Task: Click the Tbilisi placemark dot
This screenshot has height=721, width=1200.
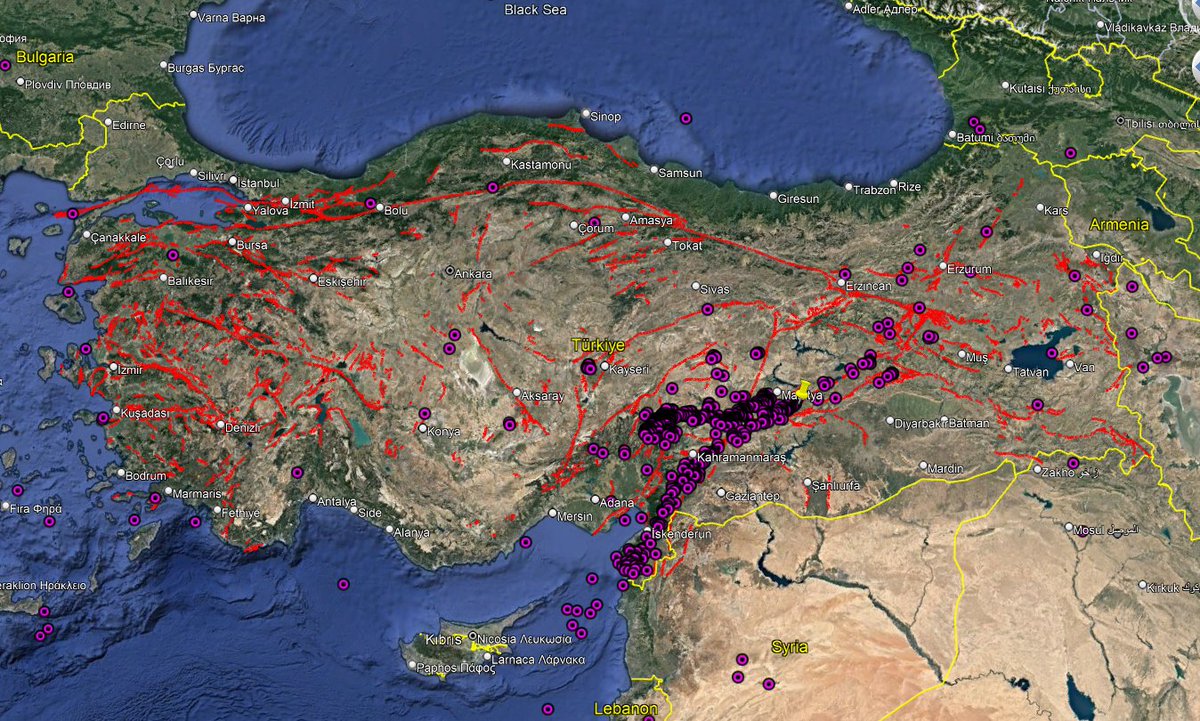Action: (1120, 123)
